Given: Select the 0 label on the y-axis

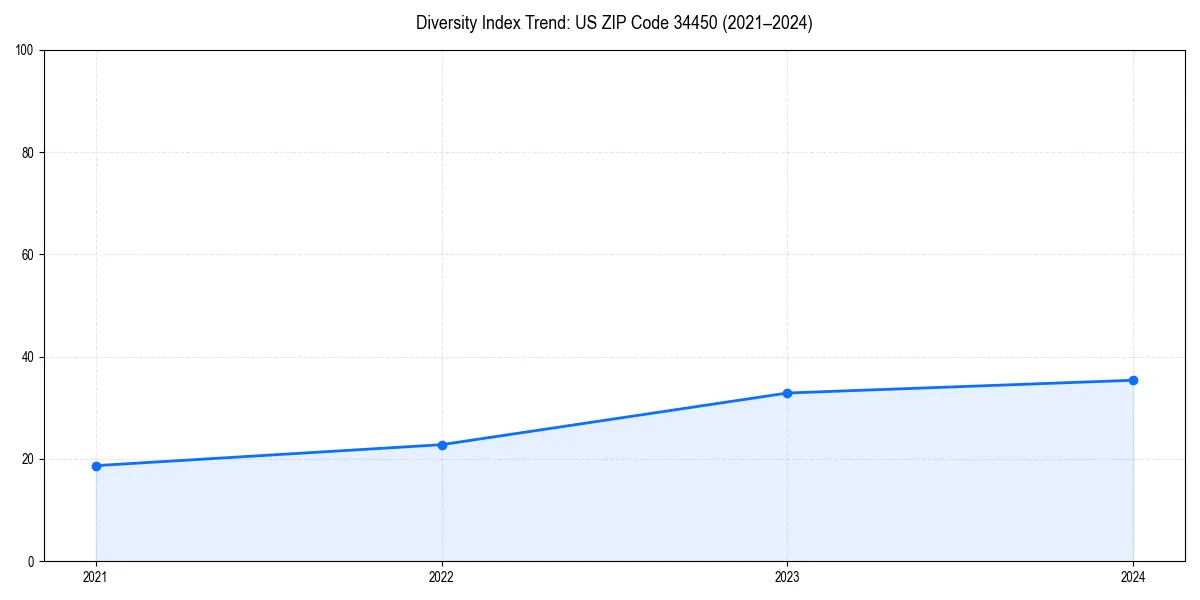Looking at the screenshot, I should pos(32,561).
